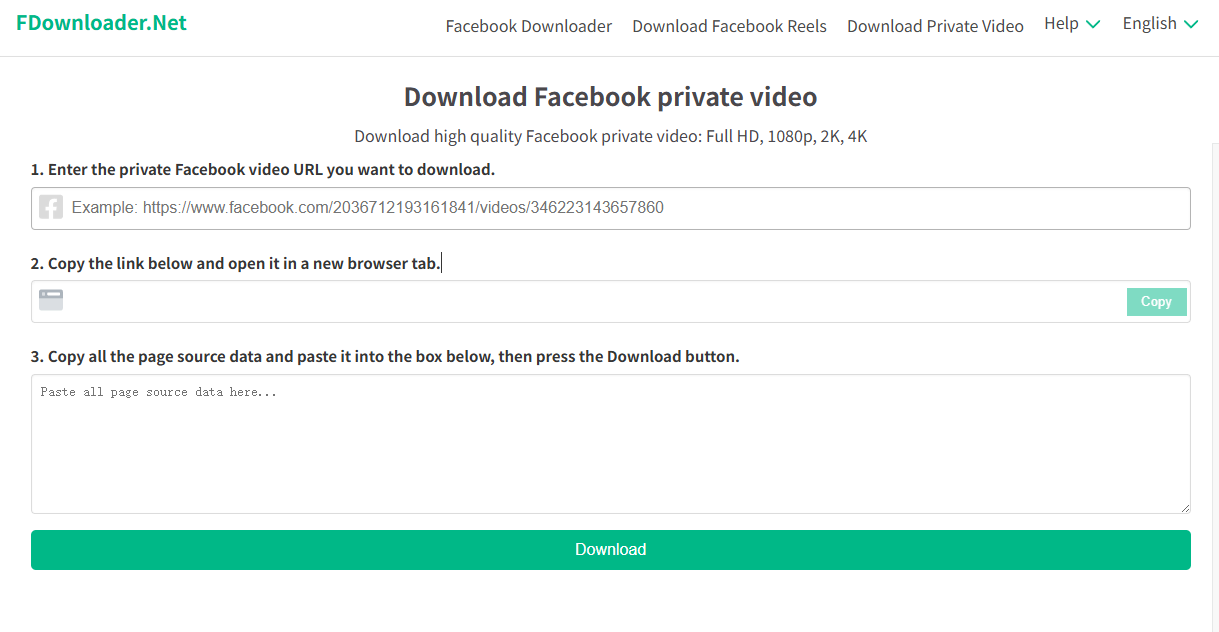Click the chevron arrow beside Help
This screenshot has width=1219, height=632.
[1093, 25]
